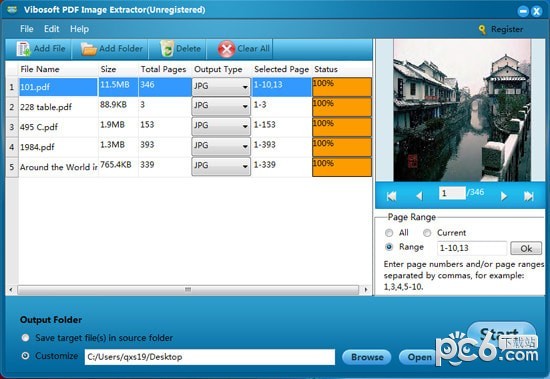This screenshot has height=379, width=550.
Task: Click the Open output folder button
Action: [420, 357]
